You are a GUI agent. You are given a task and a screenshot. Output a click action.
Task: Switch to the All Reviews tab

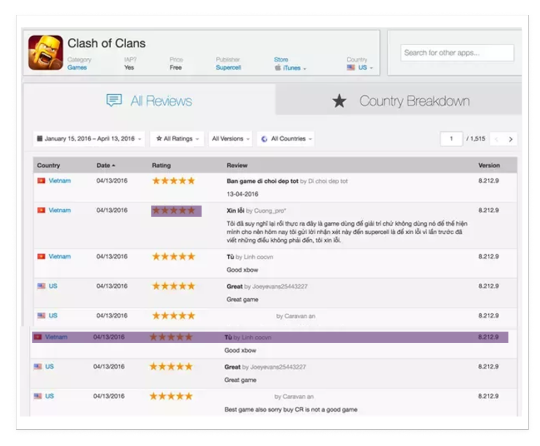(x=149, y=101)
